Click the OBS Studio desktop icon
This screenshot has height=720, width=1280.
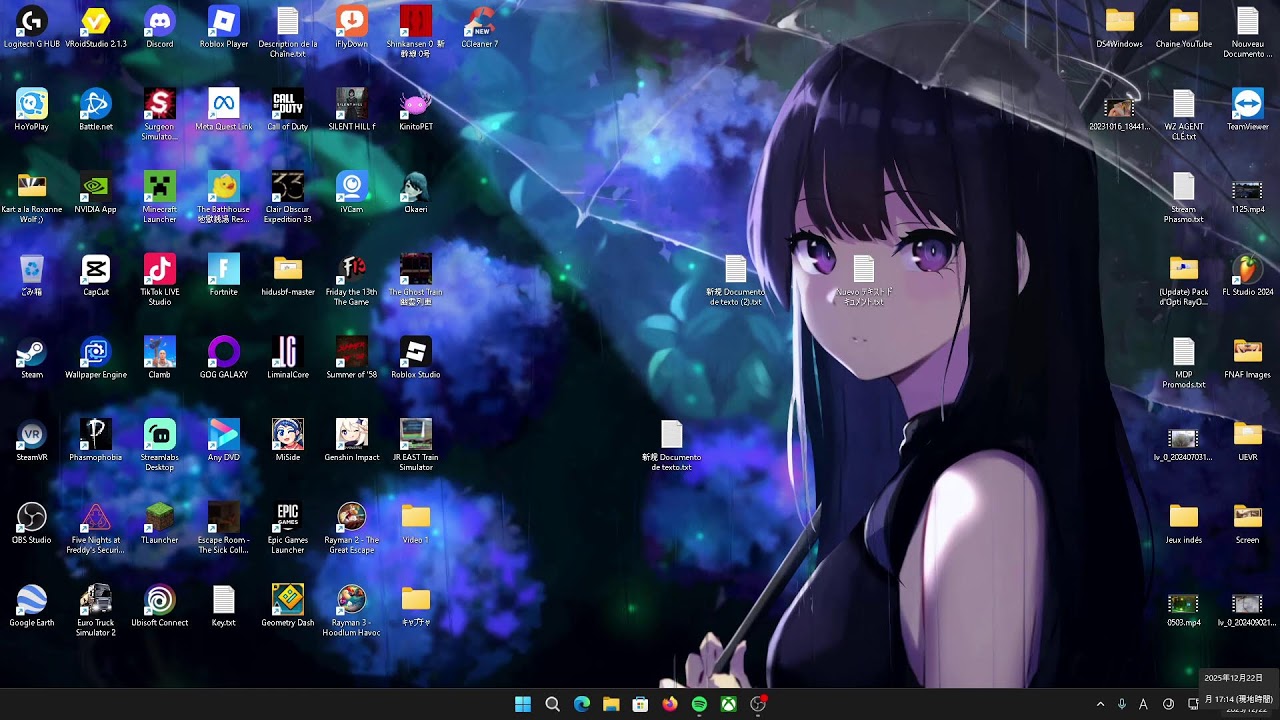pyautogui.click(x=32, y=523)
